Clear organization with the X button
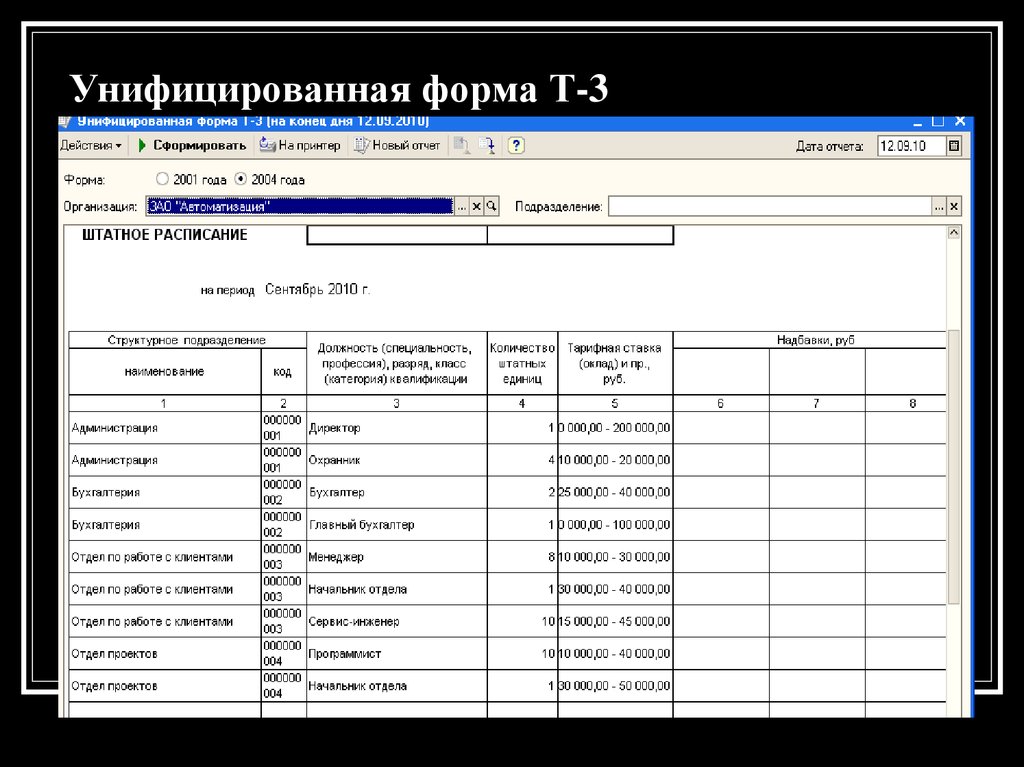The width and height of the screenshot is (1024, 767). coord(476,205)
